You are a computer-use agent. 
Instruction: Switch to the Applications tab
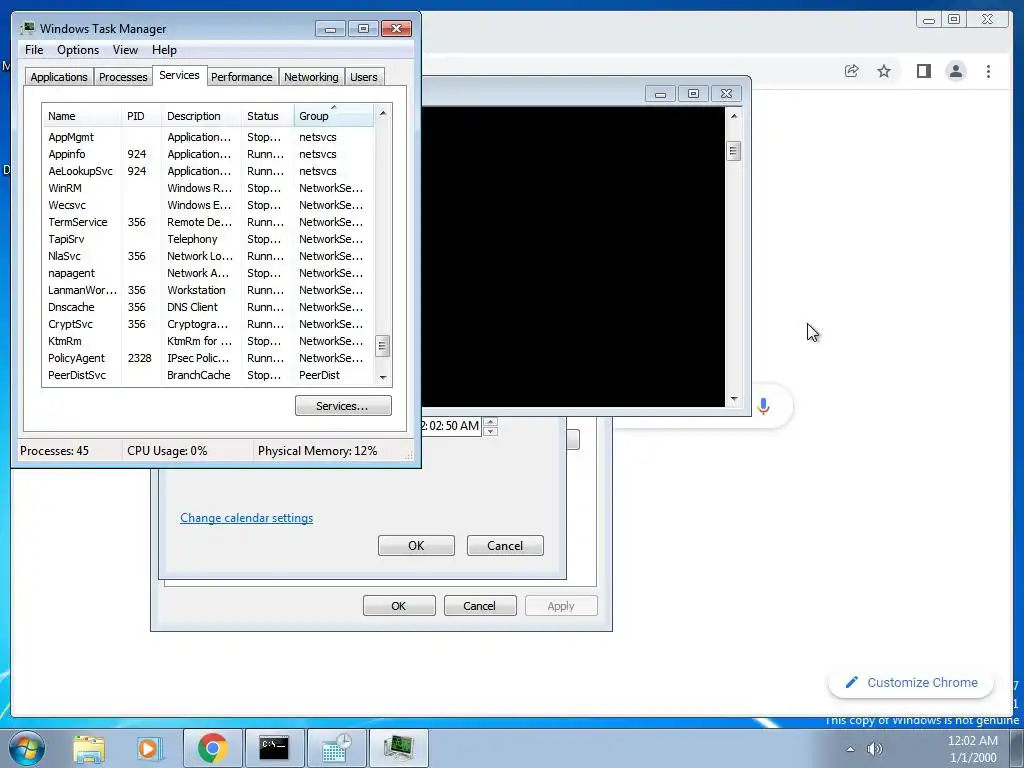[59, 77]
